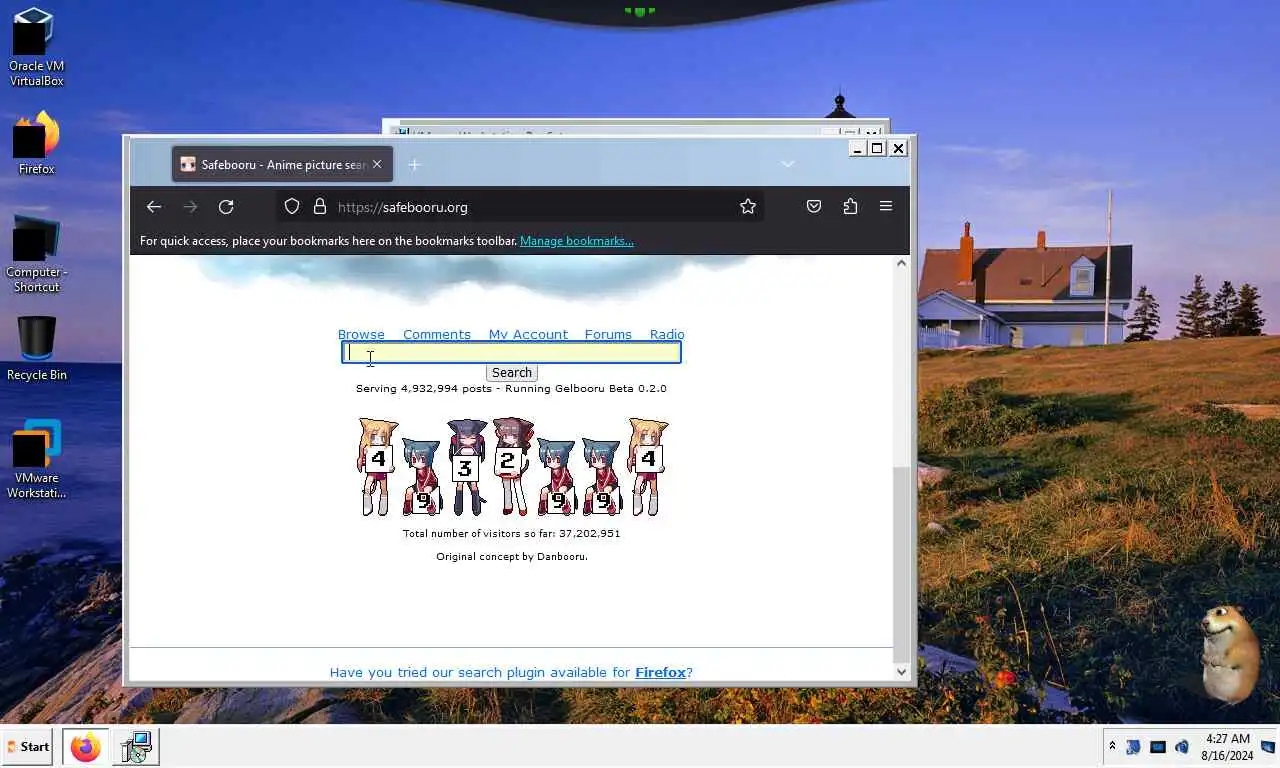Screen dimensions: 1280x768
Task: Go back with the browser back arrow
Action: coord(153,207)
